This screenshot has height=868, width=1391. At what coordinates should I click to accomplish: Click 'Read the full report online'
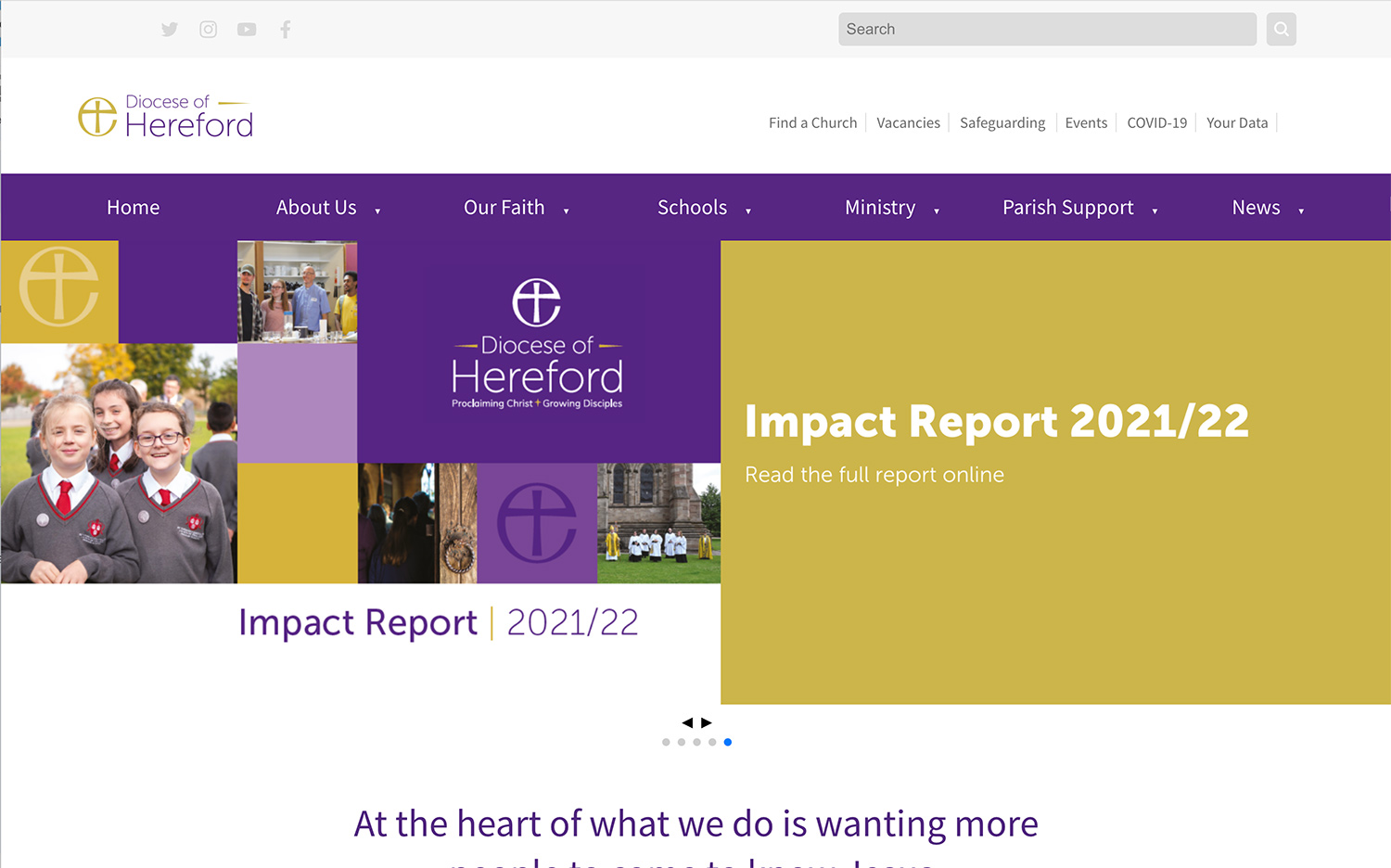point(874,475)
